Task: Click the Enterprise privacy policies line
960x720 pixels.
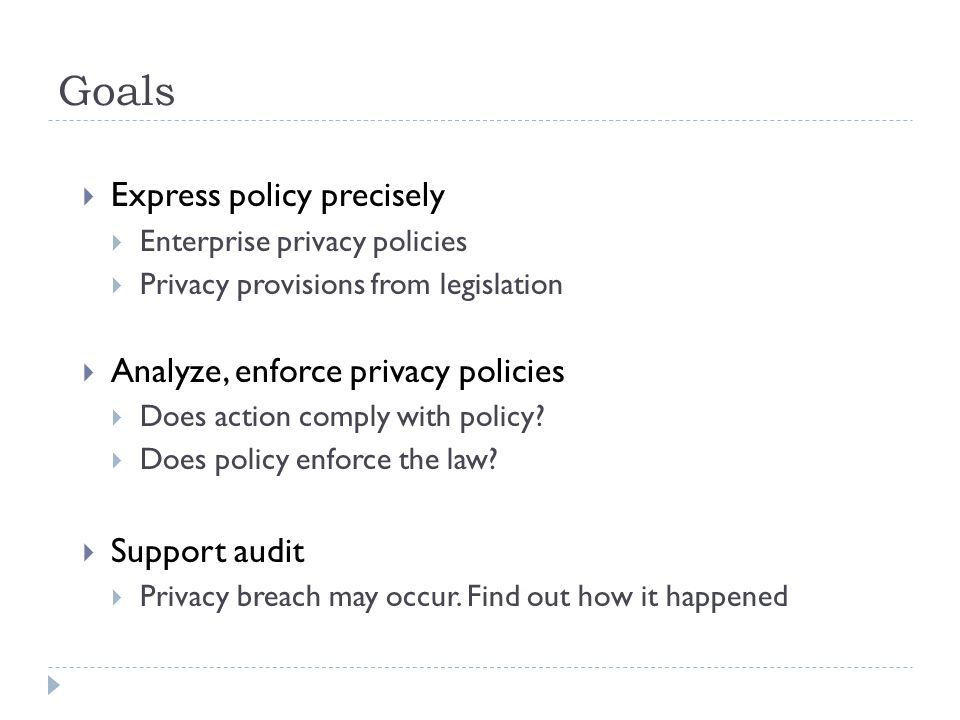Action: tap(303, 242)
